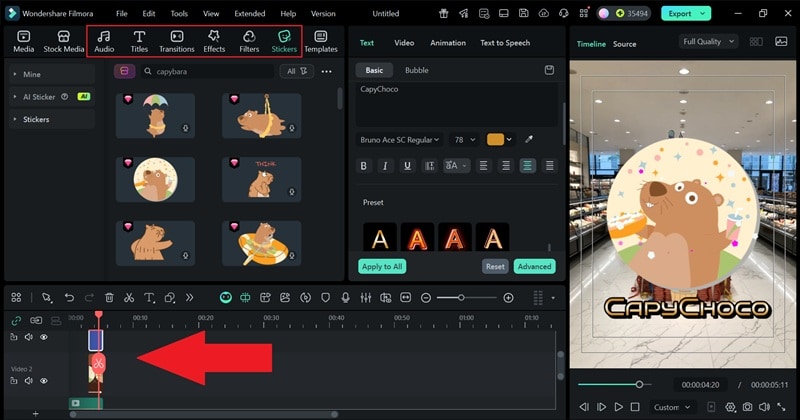800x420 pixels.
Task: Click the undo icon in timeline toolbar
Action: 69,298
